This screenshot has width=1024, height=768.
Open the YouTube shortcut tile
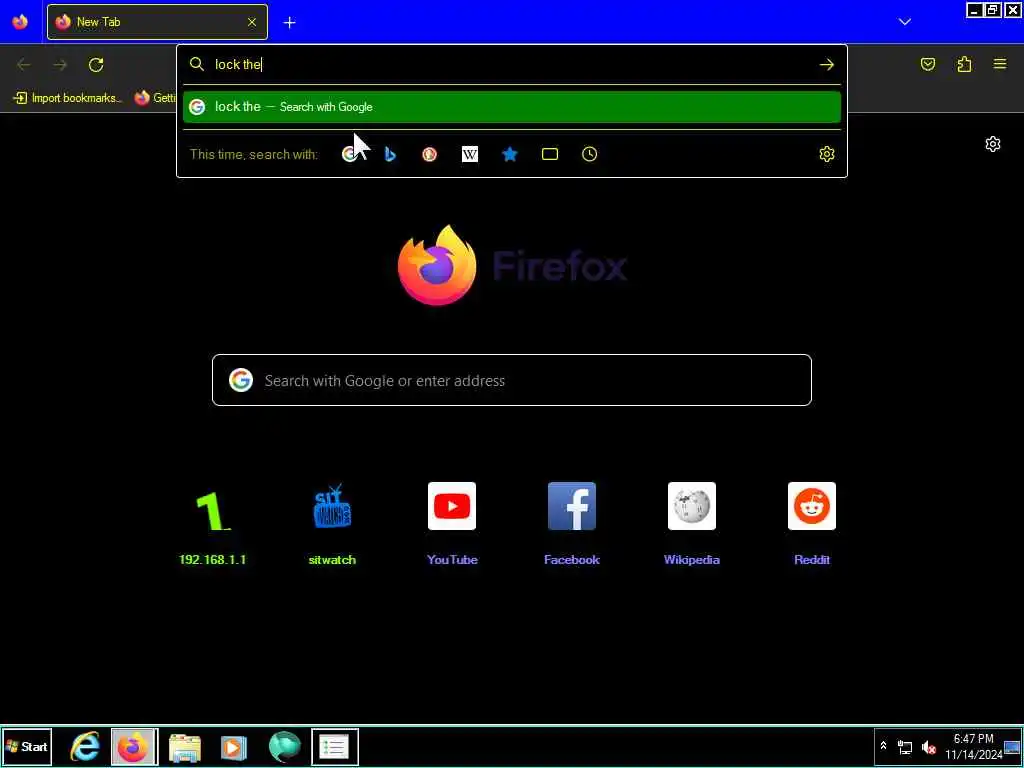452,524
